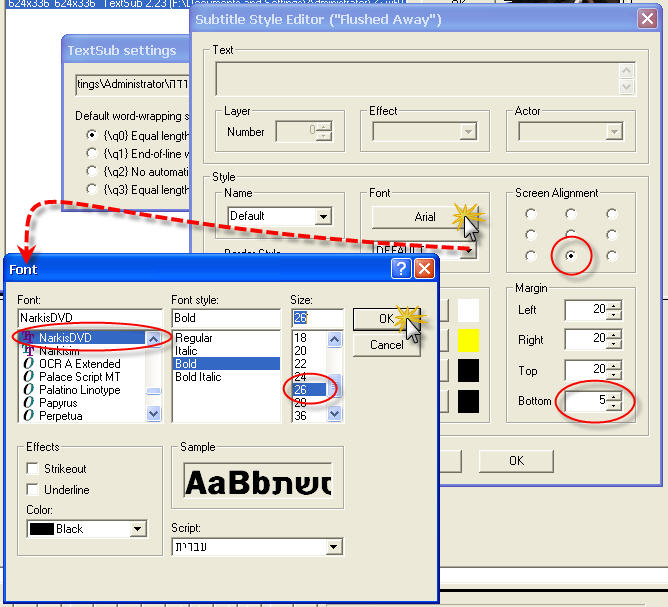Choose Papyrus font from the list
The width and height of the screenshot is (668, 607).
pyautogui.click(x=60, y=403)
